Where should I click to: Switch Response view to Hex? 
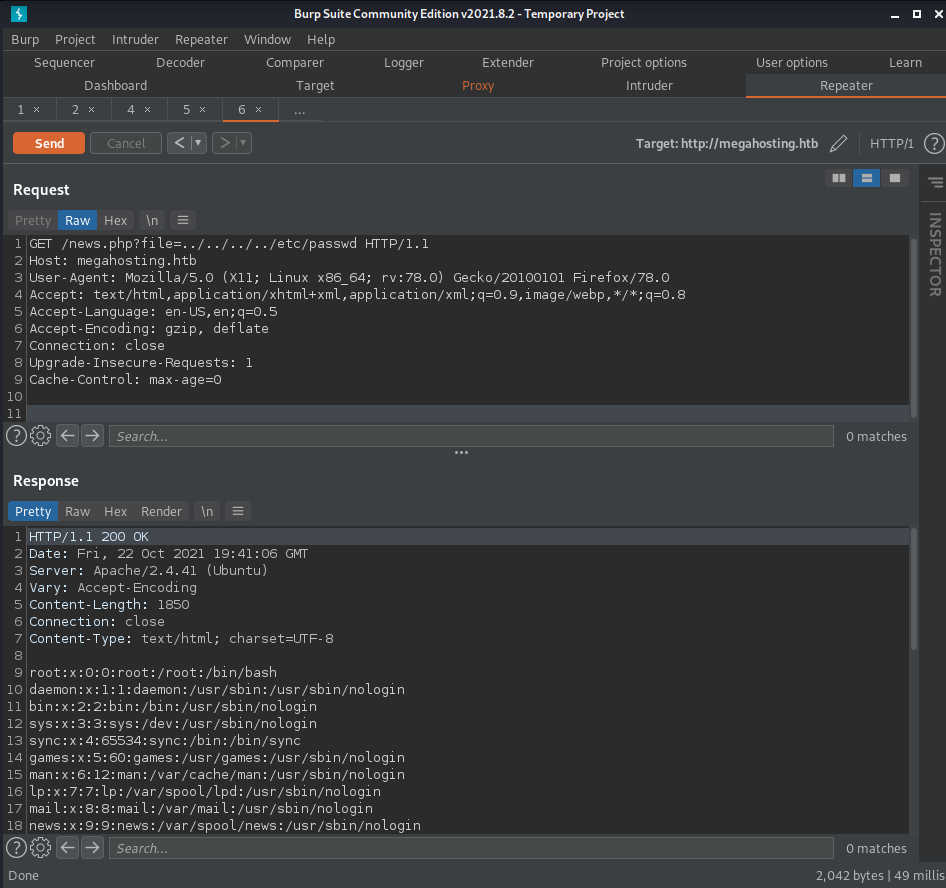point(115,511)
